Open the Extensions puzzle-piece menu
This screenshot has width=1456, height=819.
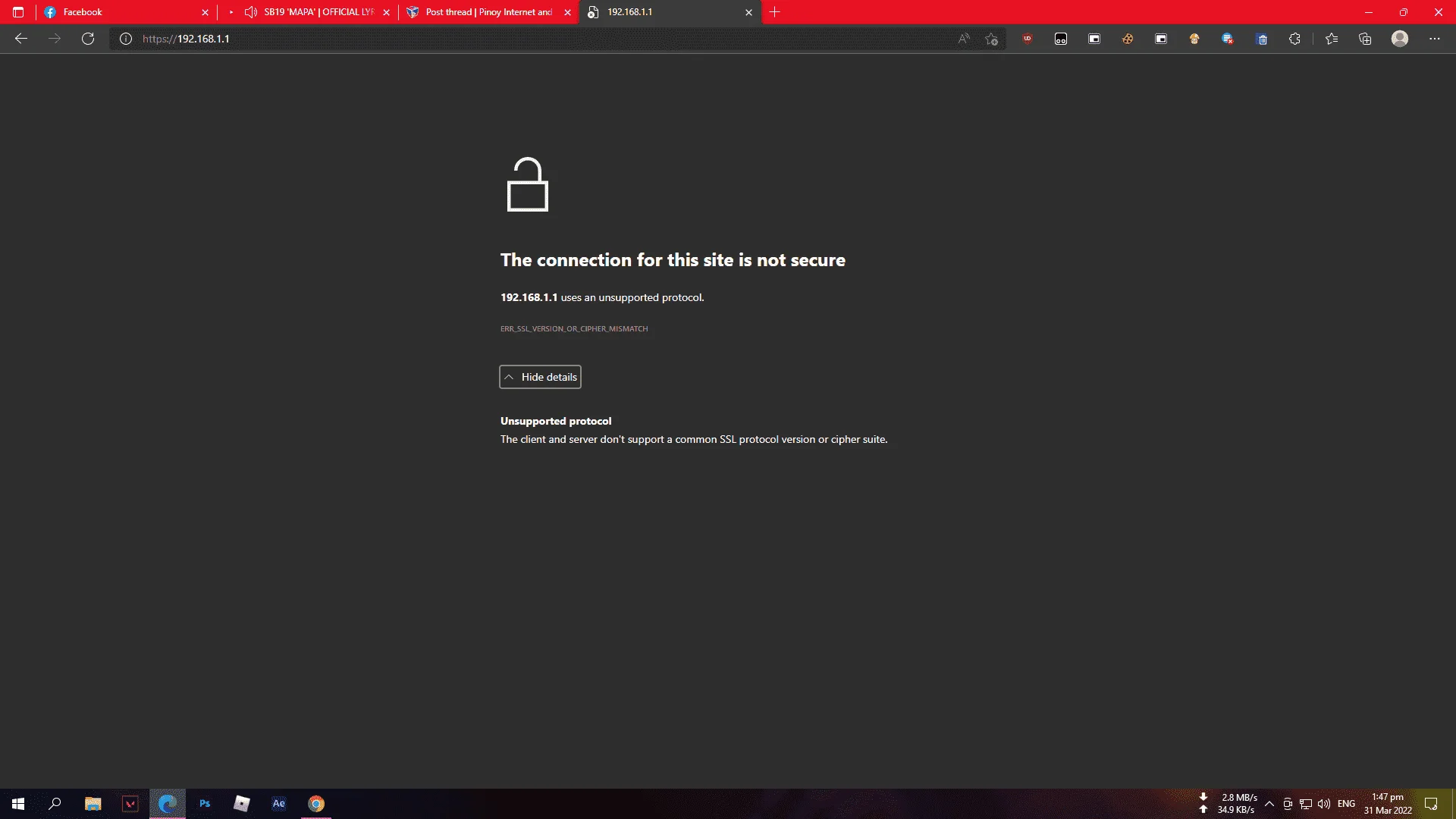pyautogui.click(x=1294, y=39)
